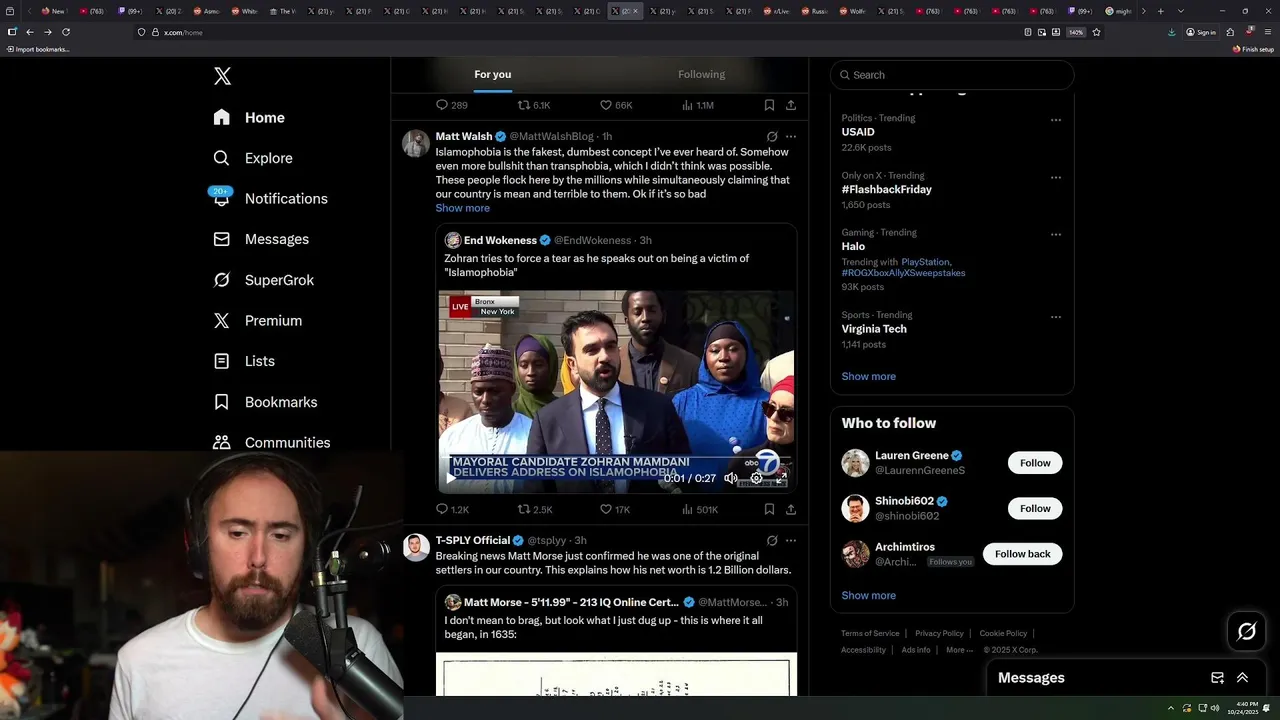This screenshot has height=720, width=1280.
Task: Reload the page in browser toolbar
Action: click(x=66, y=32)
